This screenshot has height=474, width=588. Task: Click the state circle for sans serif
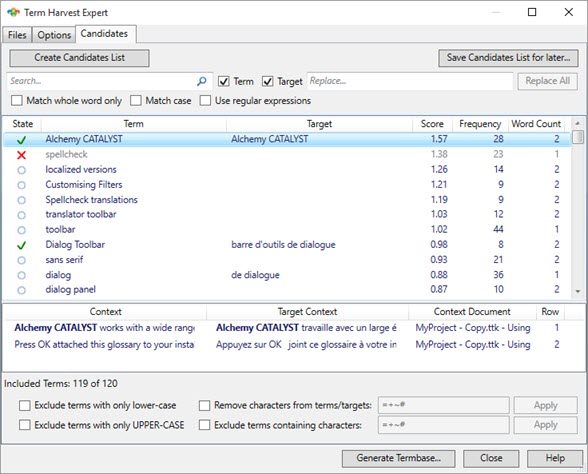click(x=21, y=260)
